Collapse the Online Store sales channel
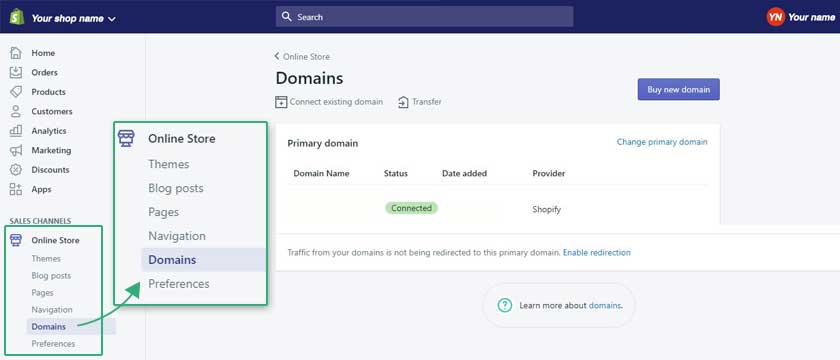 click(x=55, y=240)
